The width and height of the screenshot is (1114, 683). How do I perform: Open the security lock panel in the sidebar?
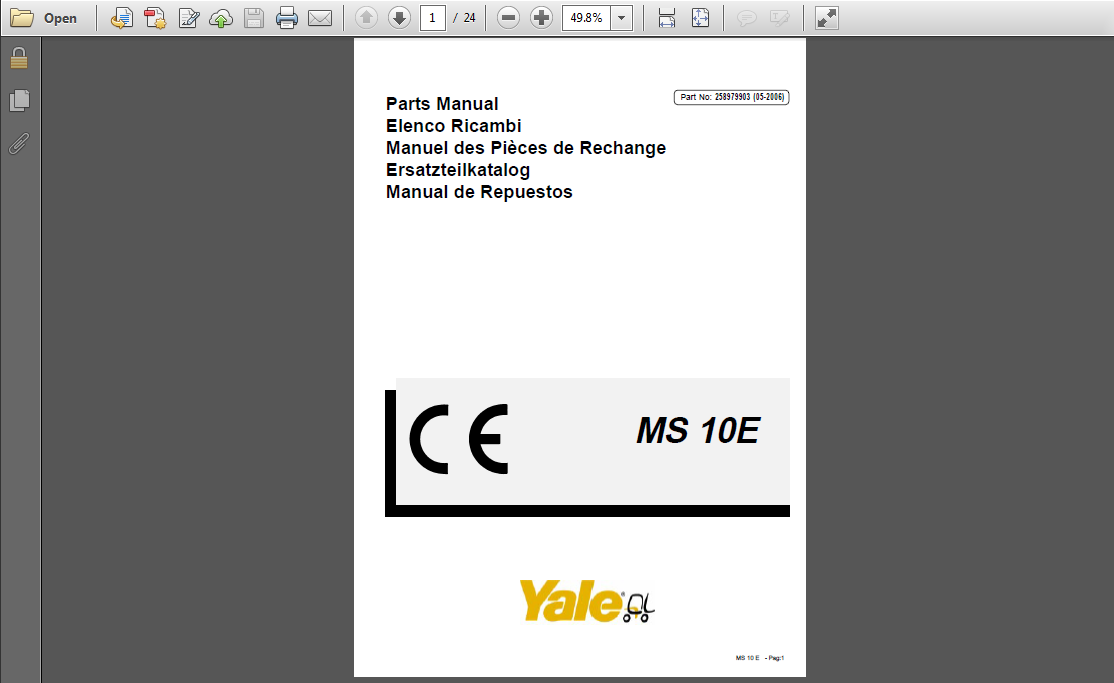click(19, 58)
